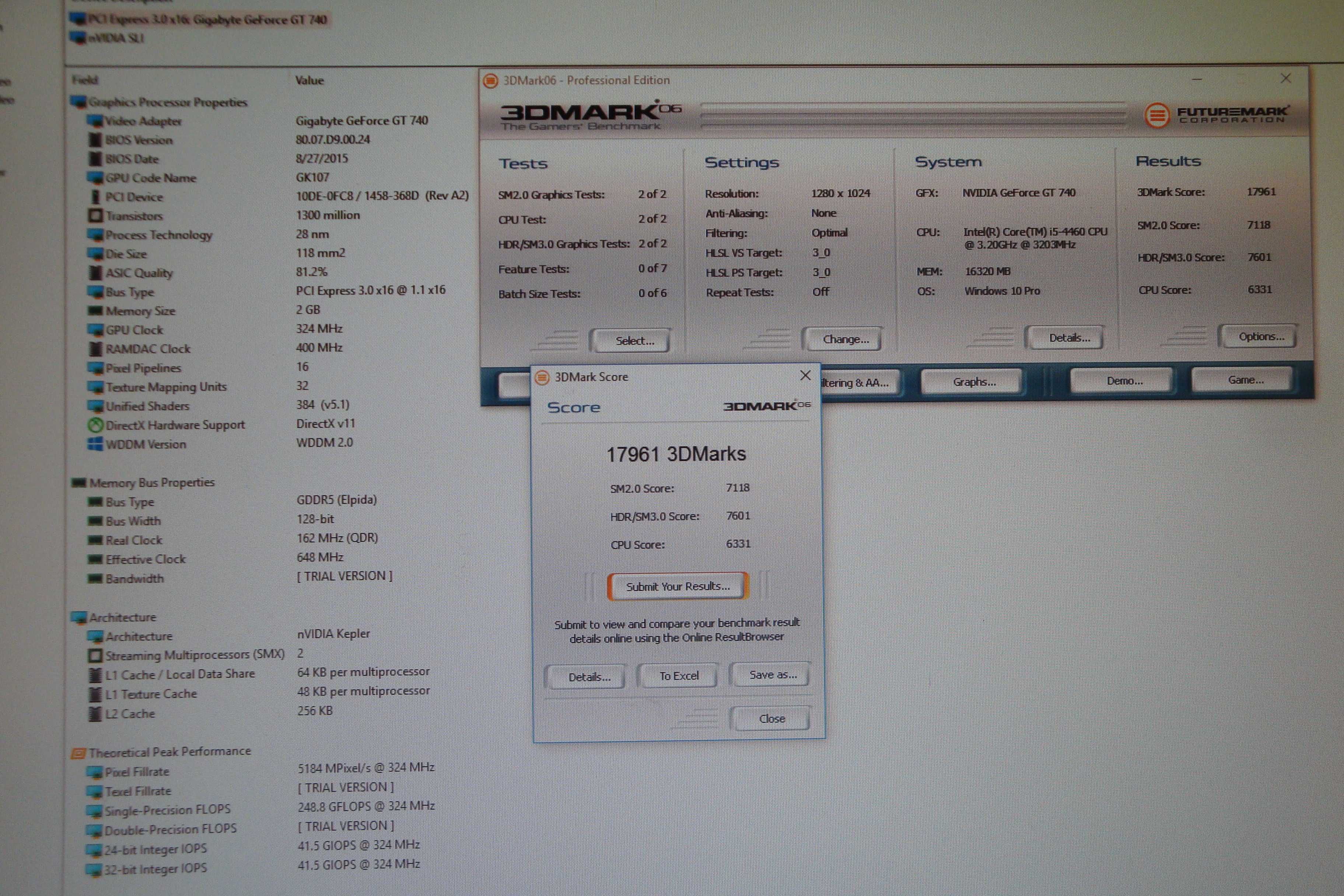Click the value GDDR5 (Elpida)
Screen dimensions: 1344x896
click(x=336, y=500)
